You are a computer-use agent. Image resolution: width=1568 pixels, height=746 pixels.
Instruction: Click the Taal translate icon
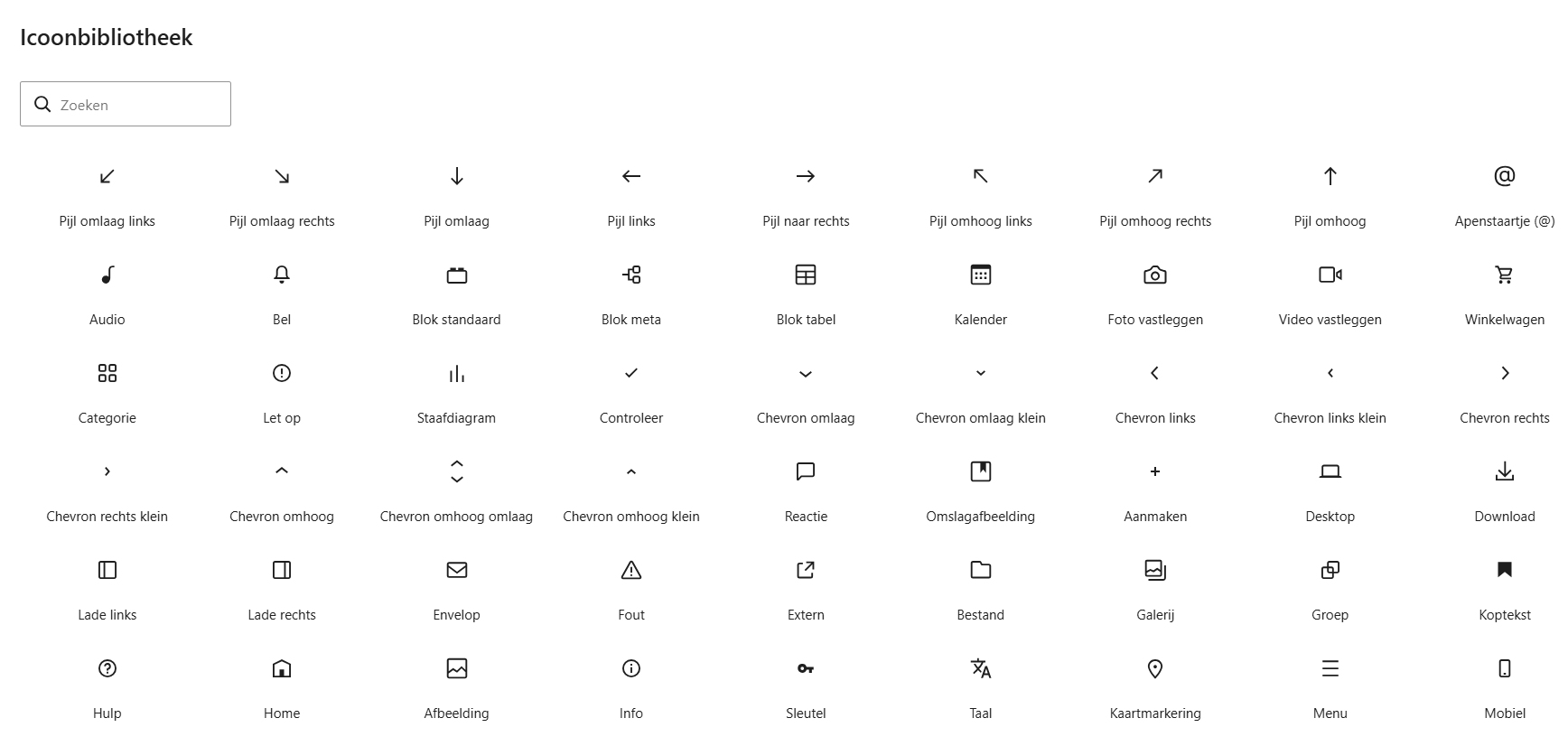[981, 668]
